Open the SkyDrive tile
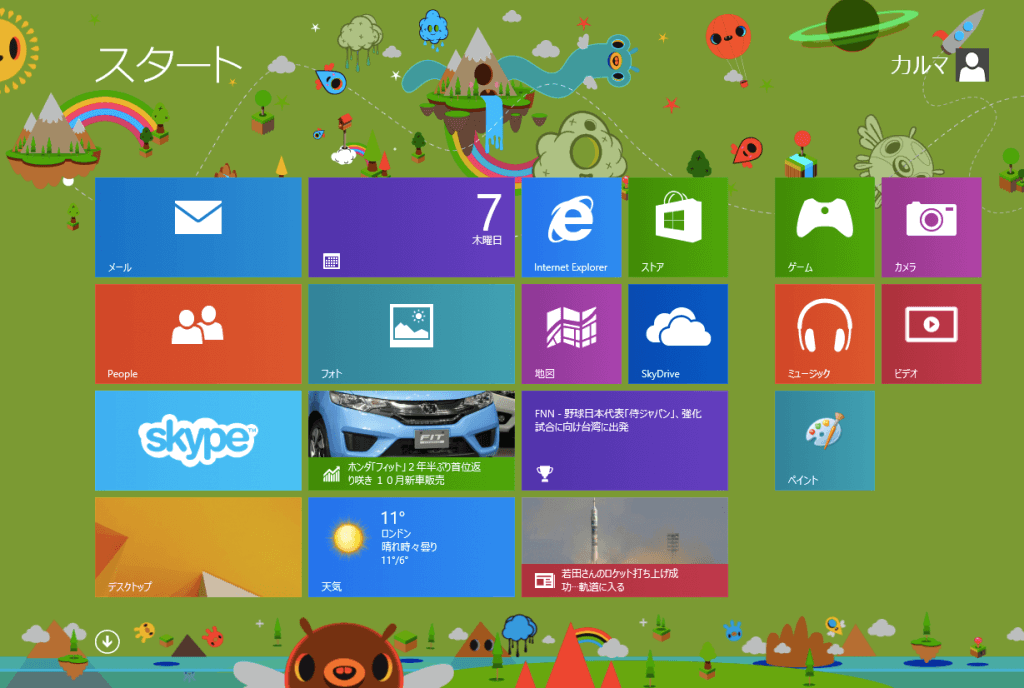 click(678, 334)
